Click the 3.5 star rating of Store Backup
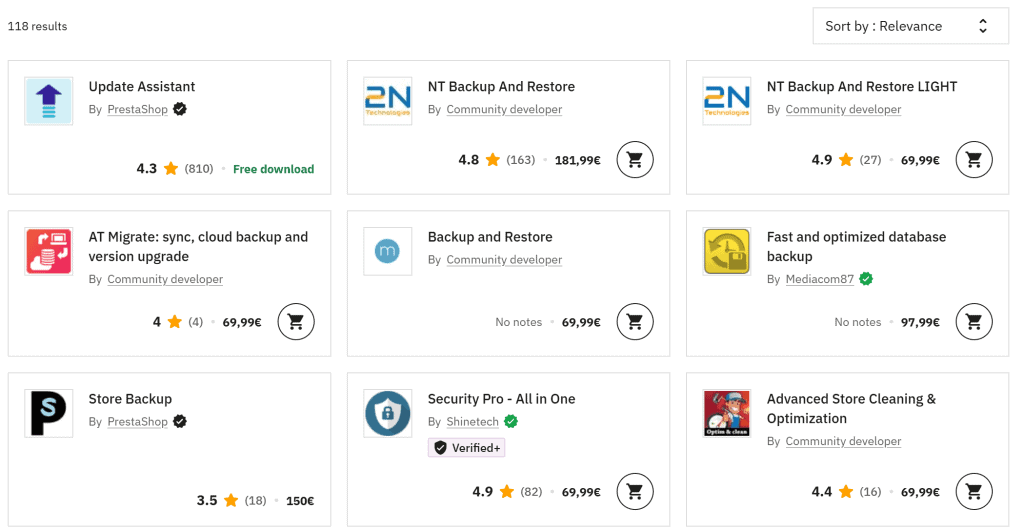The height and width of the screenshot is (531, 1024). 217,500
